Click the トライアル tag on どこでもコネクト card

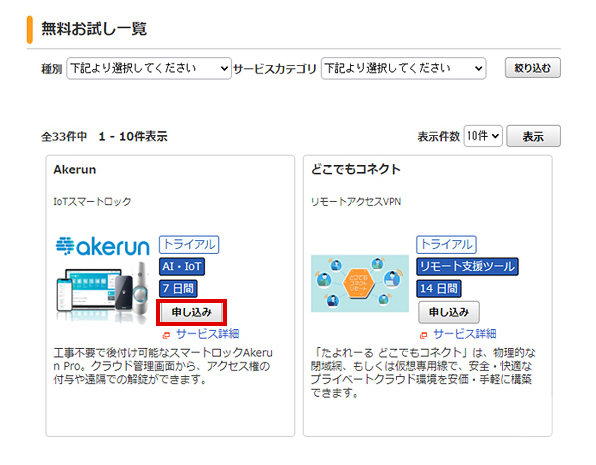[446, 244]
